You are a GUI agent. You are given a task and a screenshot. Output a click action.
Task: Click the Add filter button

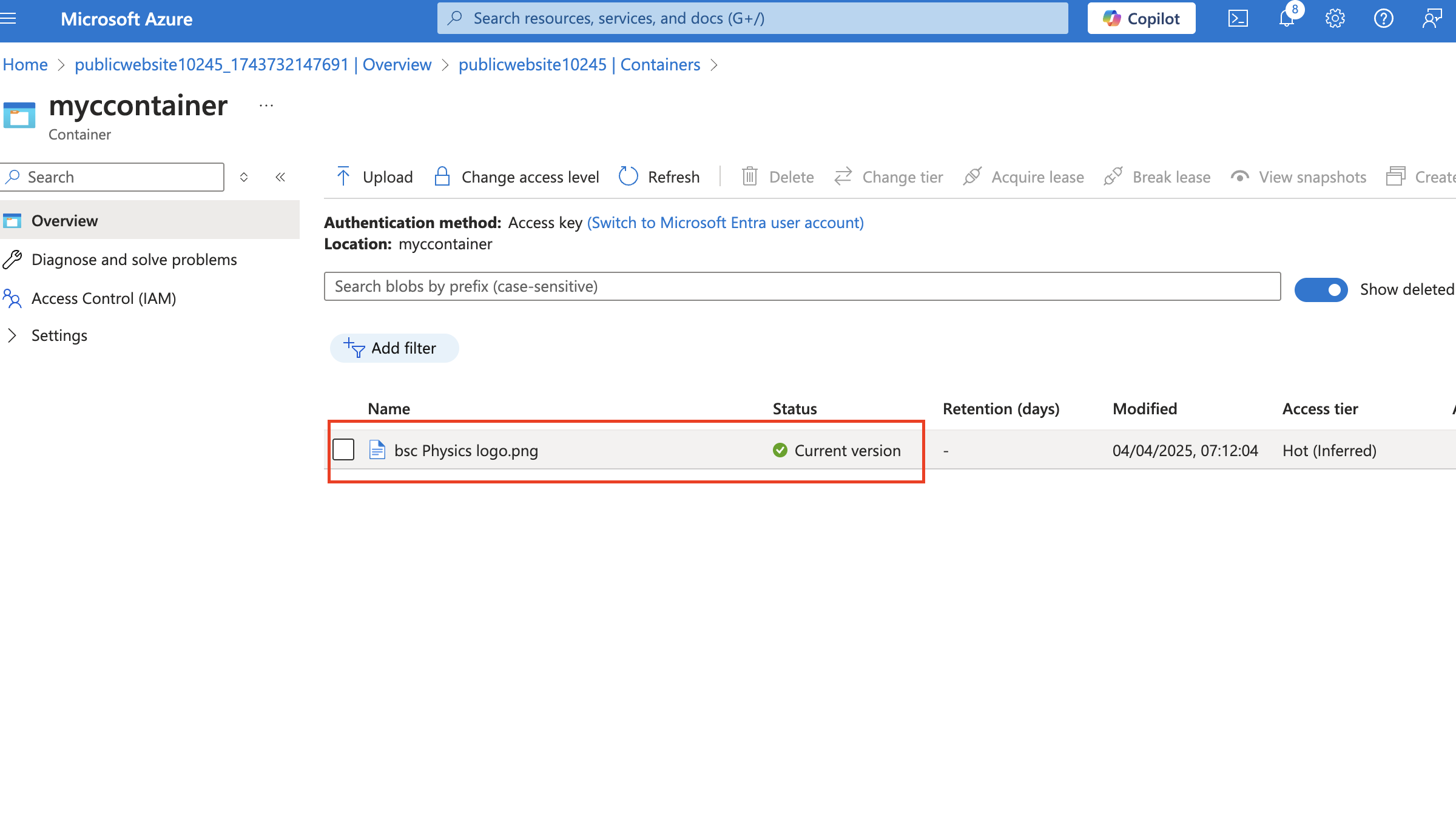[x=394, y=348]
